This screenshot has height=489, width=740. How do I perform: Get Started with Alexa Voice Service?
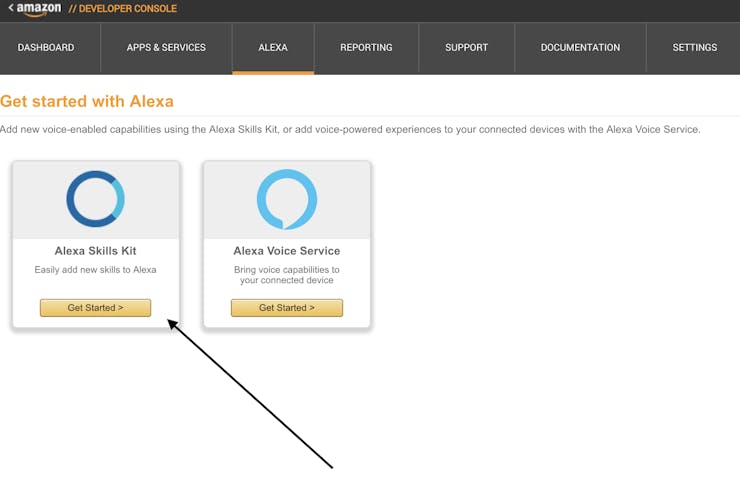click(286, 308)
